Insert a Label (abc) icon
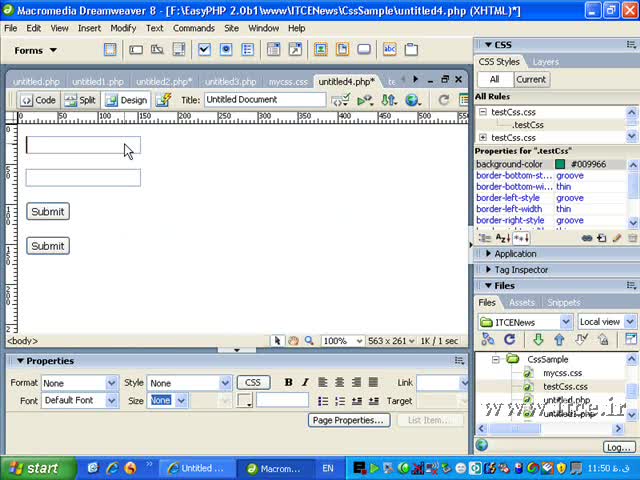 pyautogui.click(x=390, y=50)
